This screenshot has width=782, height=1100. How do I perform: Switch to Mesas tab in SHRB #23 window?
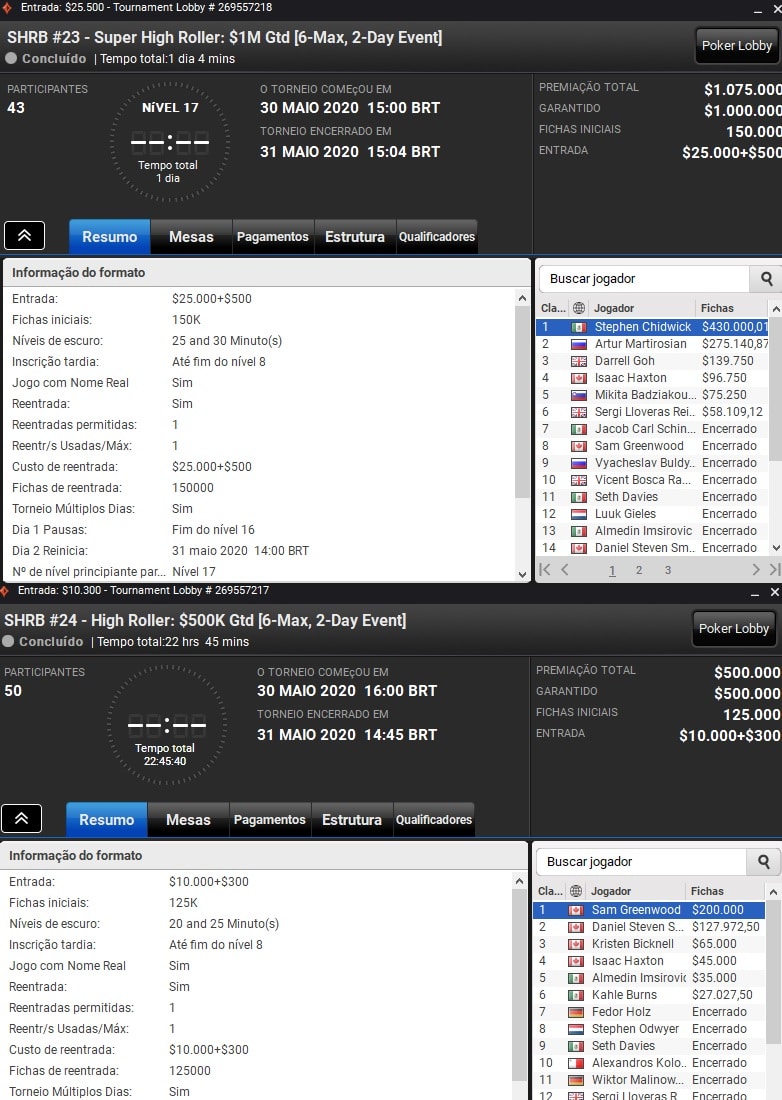[191, 236]
